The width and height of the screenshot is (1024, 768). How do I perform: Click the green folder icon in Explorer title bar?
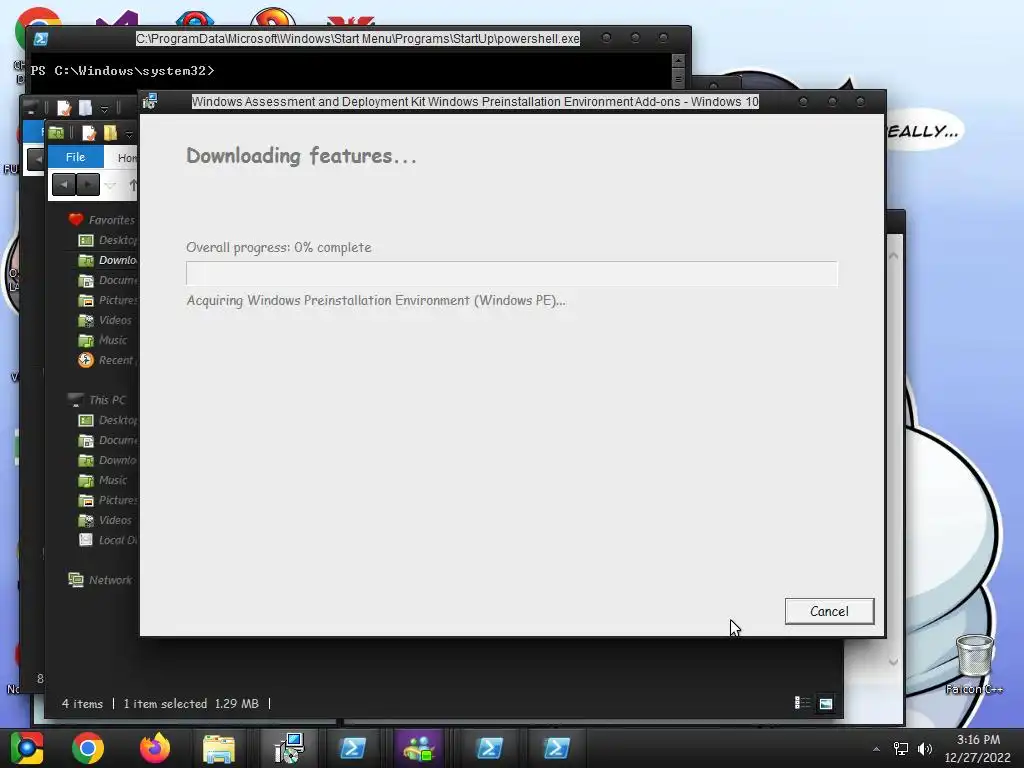click(x=56, y=133)
